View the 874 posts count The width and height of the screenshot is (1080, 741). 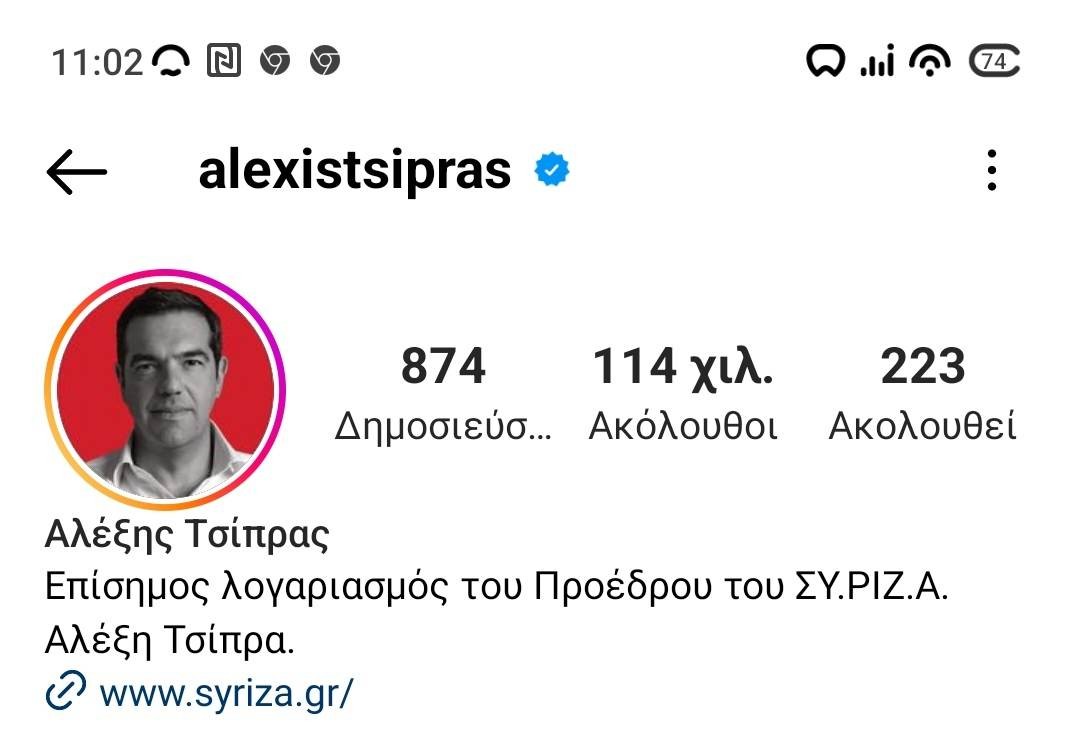coord(443,366)
